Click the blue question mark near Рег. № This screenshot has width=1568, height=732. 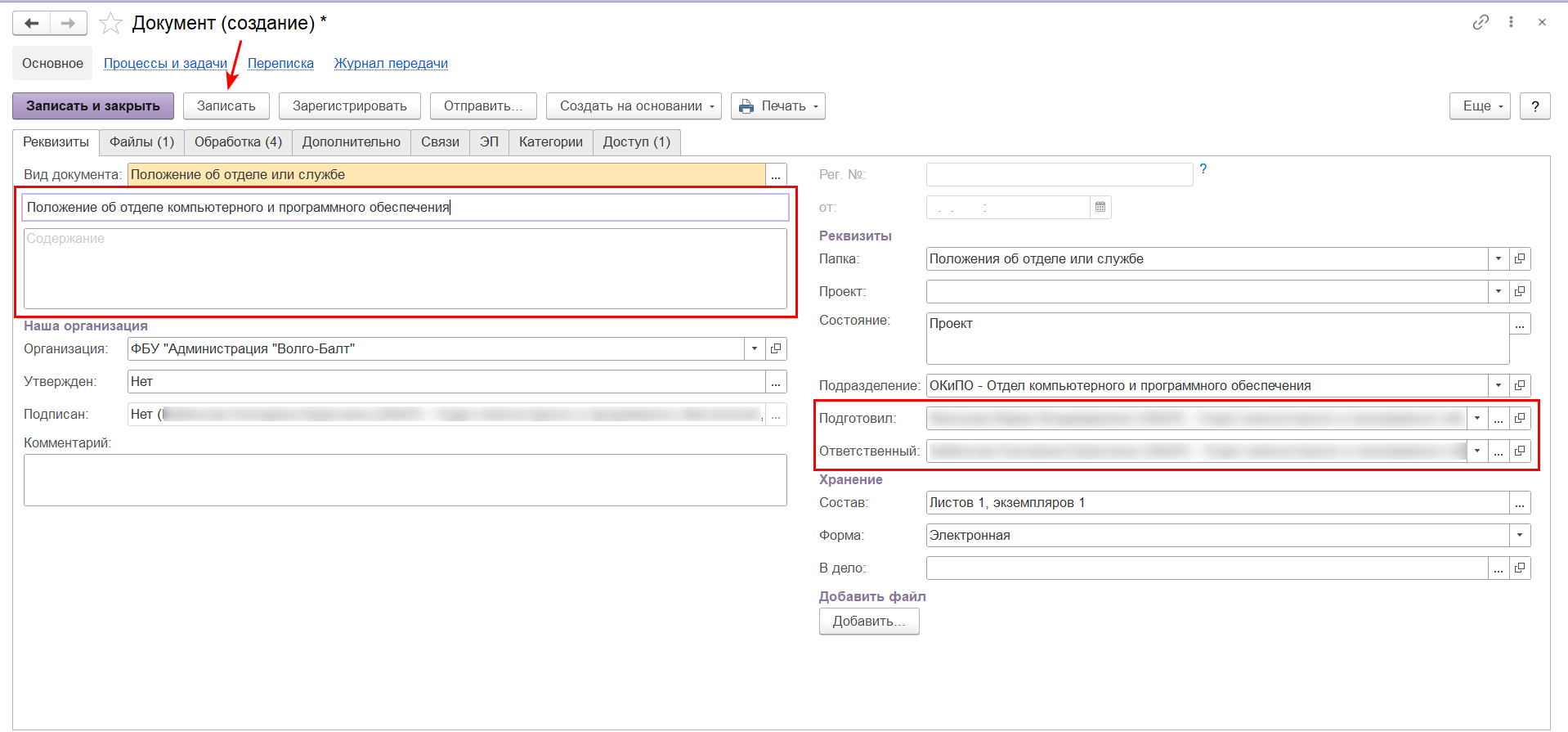(1203, 169)
